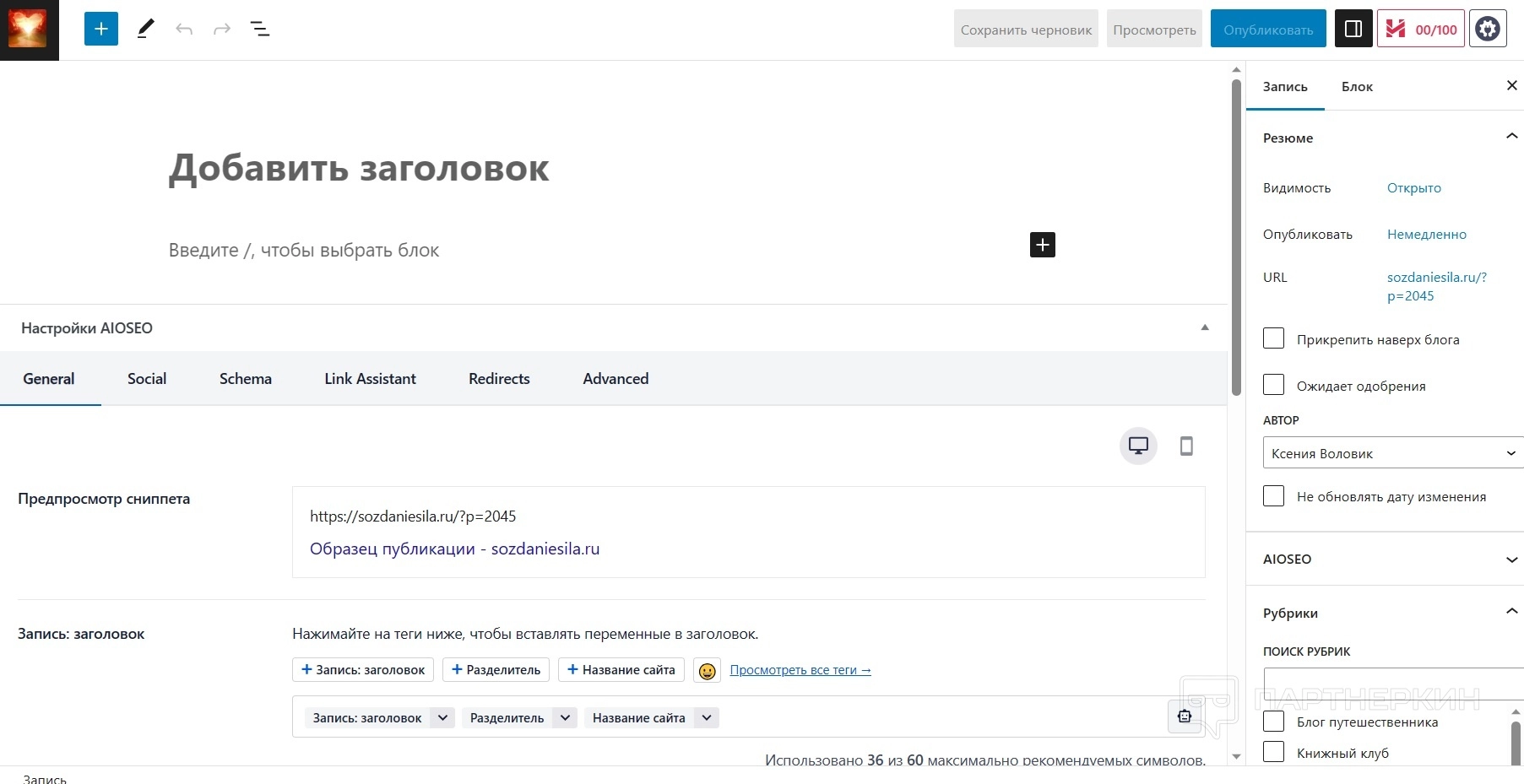Select the pencil Tools icon
This screenshot has width=1524, height=784.
click(x=146, y=30)
